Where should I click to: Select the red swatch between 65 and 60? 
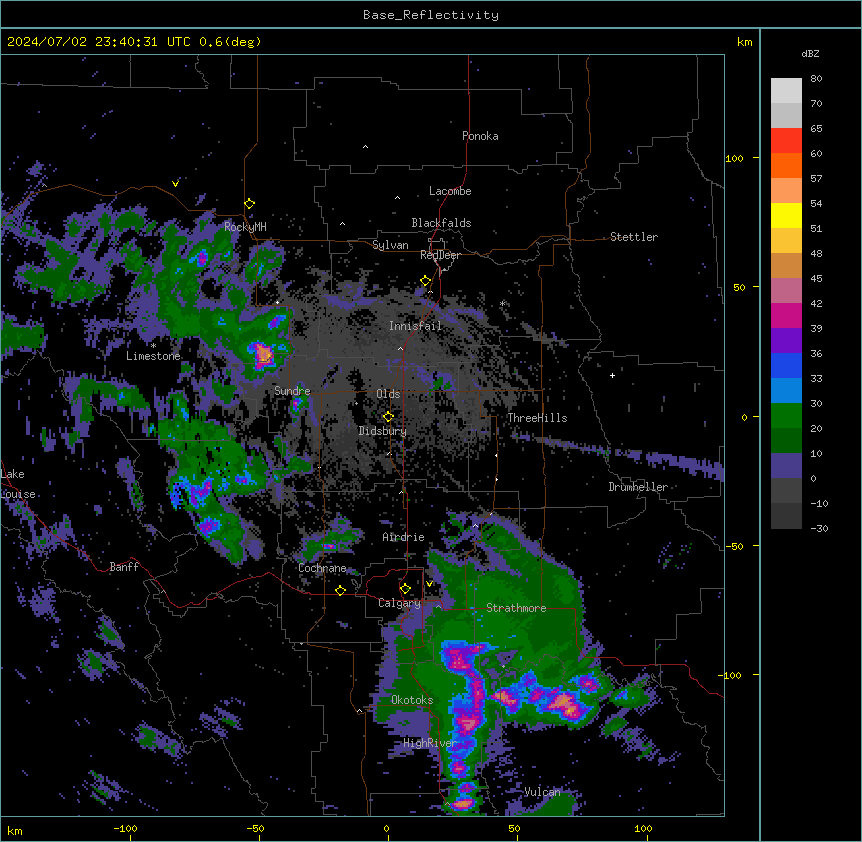[786, 141]
